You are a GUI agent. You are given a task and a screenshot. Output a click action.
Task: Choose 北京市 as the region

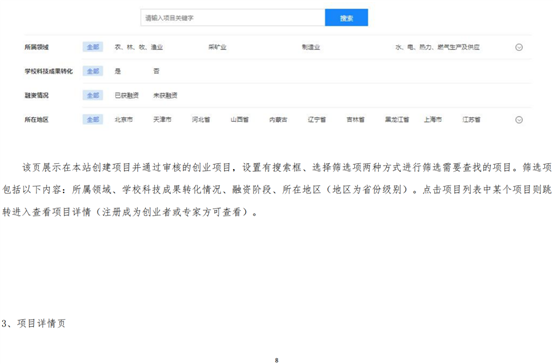point(124,120)
